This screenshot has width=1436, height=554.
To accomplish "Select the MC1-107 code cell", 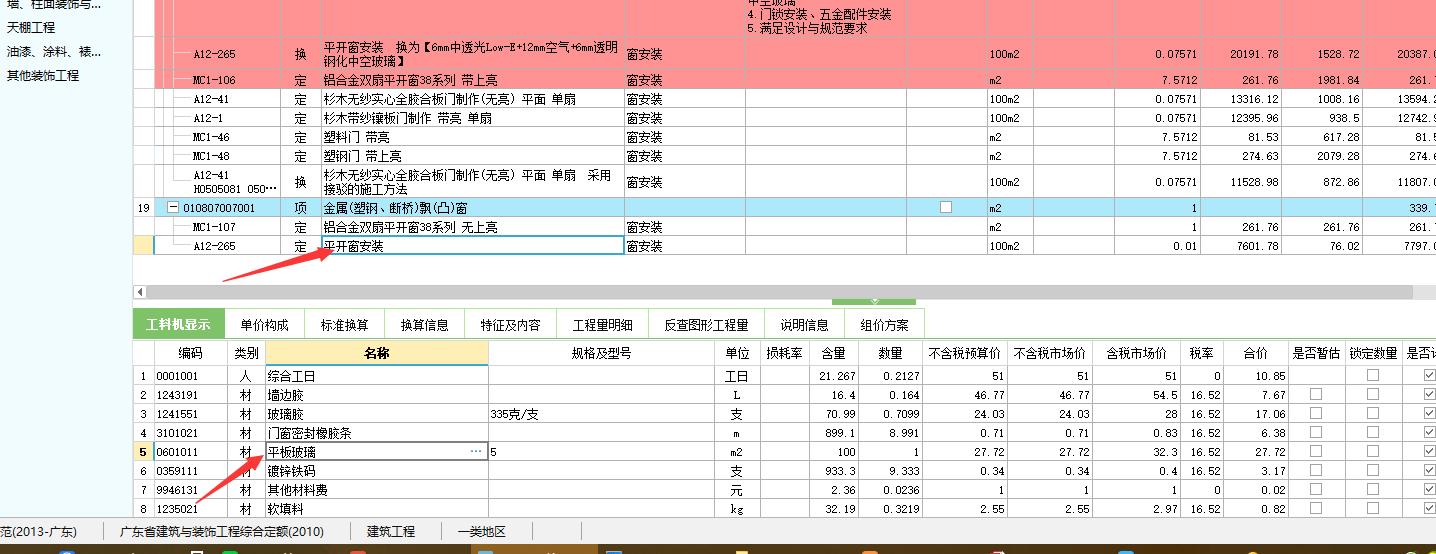I will pos(219,227).
